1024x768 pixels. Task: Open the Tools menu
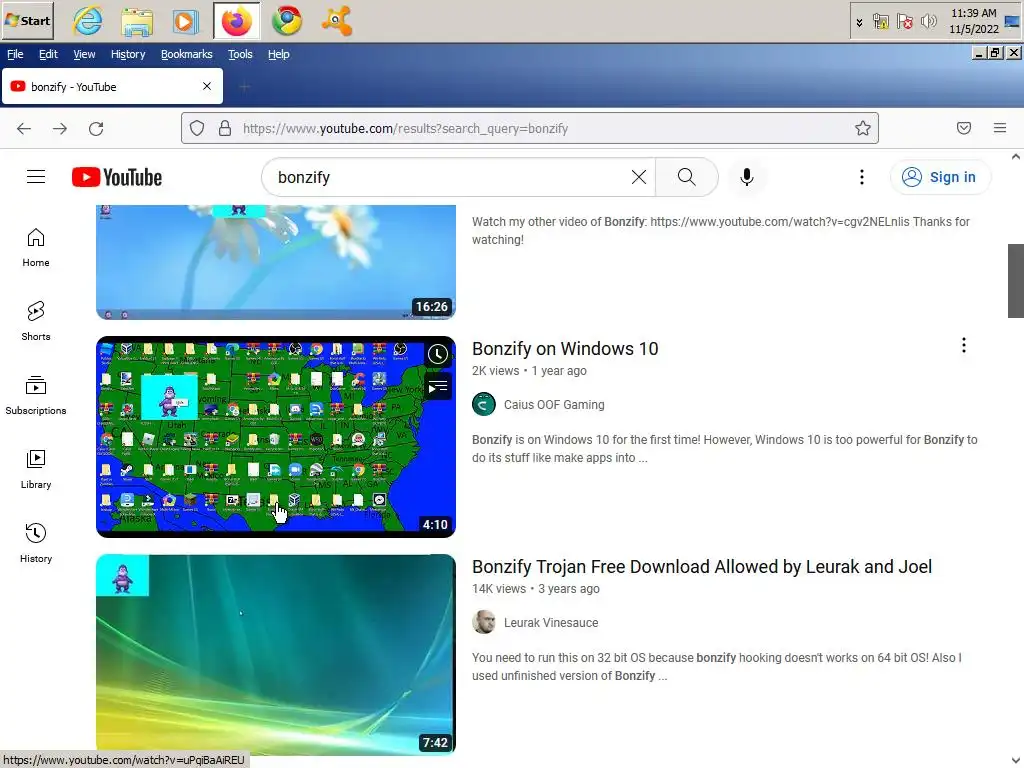240,54
